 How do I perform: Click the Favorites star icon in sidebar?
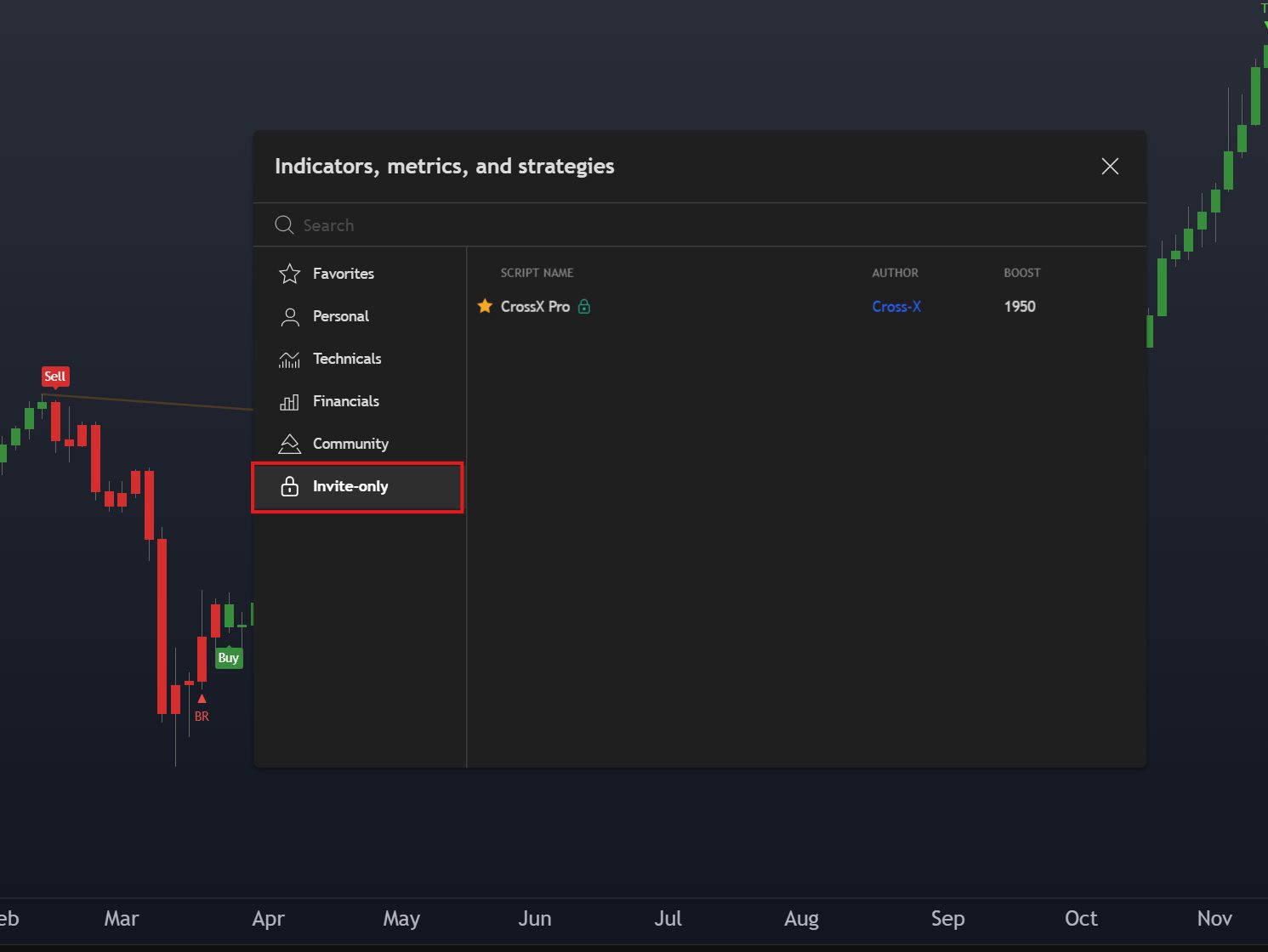click(x=290, y=274)
